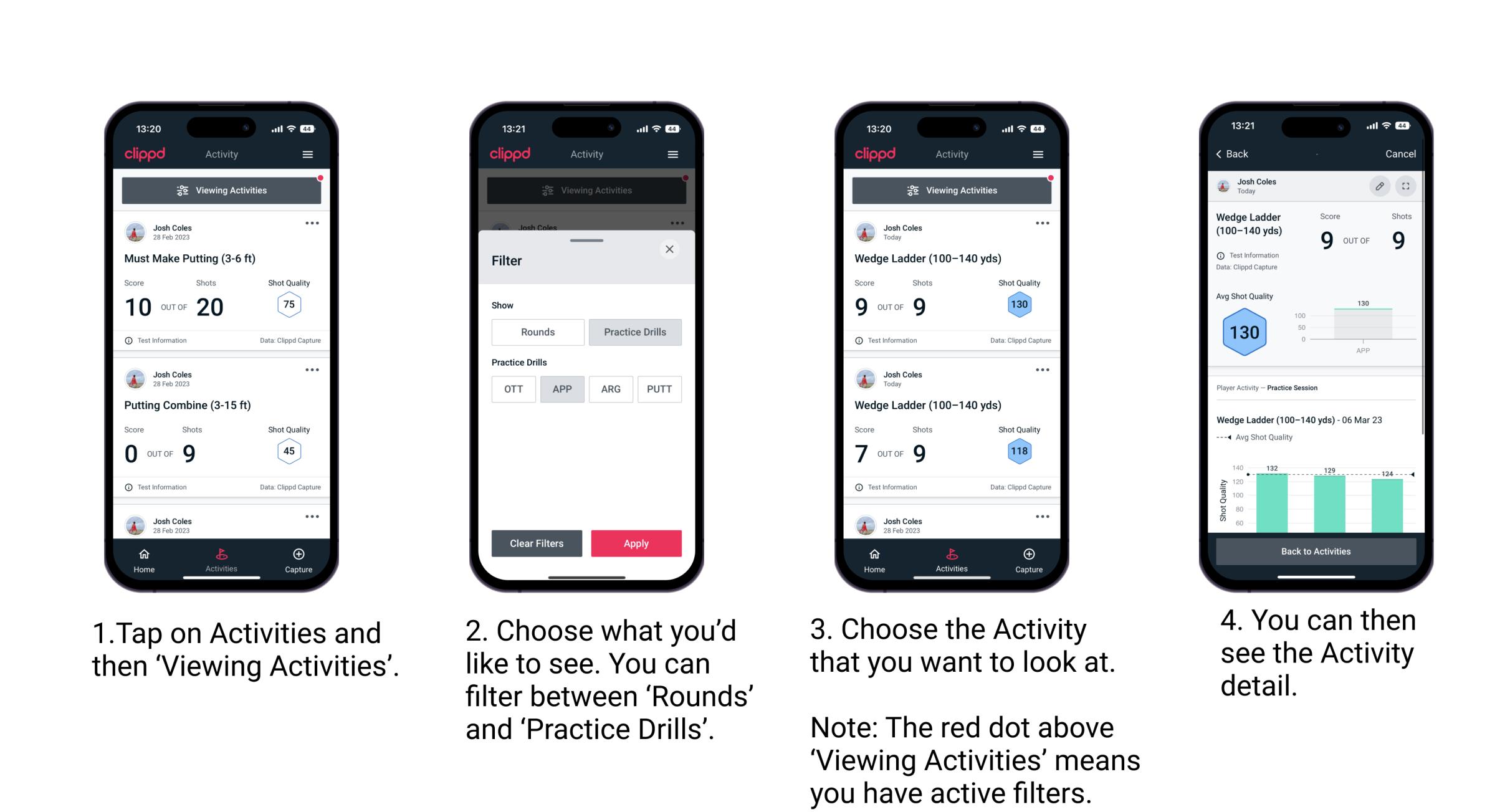Tap the three-dot menu on Josh Coles activity

[312, 223]
